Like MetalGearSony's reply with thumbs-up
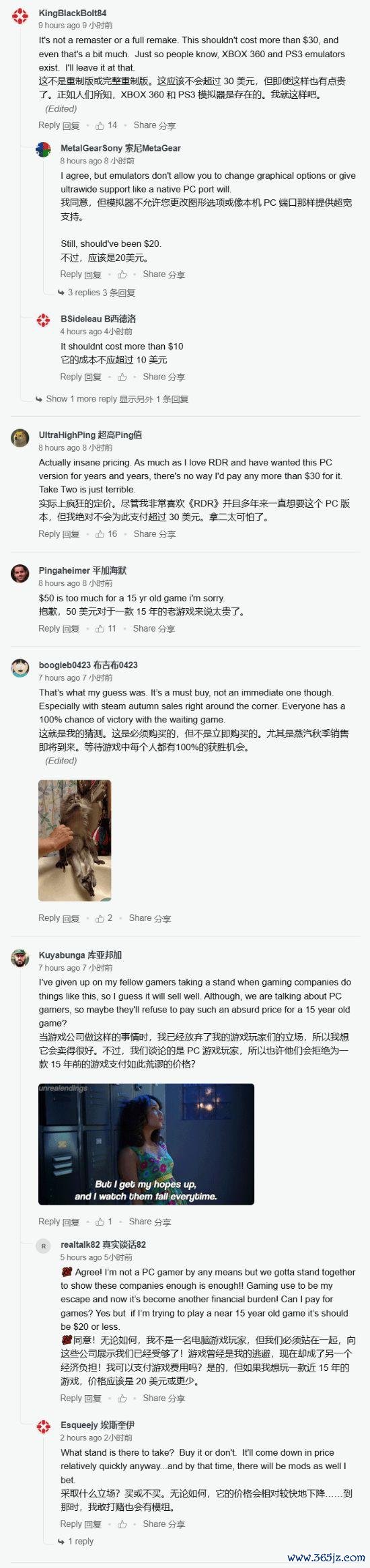The height and width of the screenshot is (1568, 370). [122, 274]
